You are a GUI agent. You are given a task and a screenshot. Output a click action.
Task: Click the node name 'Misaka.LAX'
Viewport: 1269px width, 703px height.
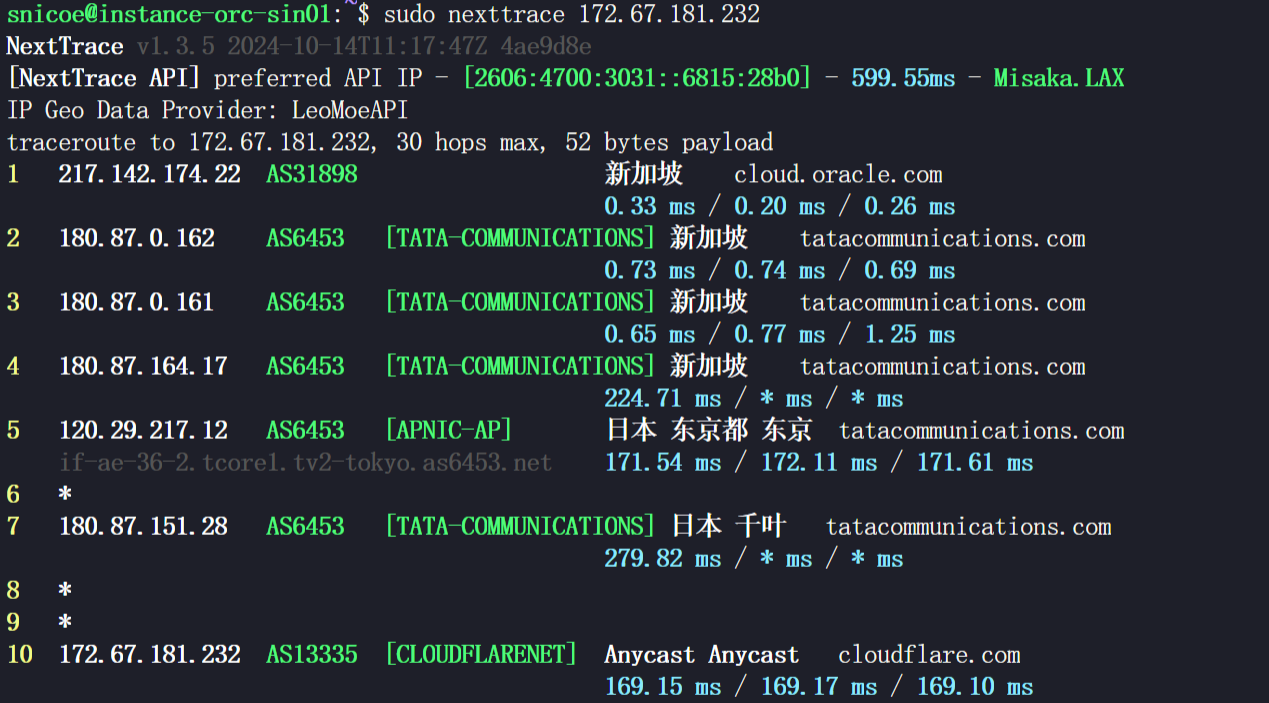[x=1059, y=78]
